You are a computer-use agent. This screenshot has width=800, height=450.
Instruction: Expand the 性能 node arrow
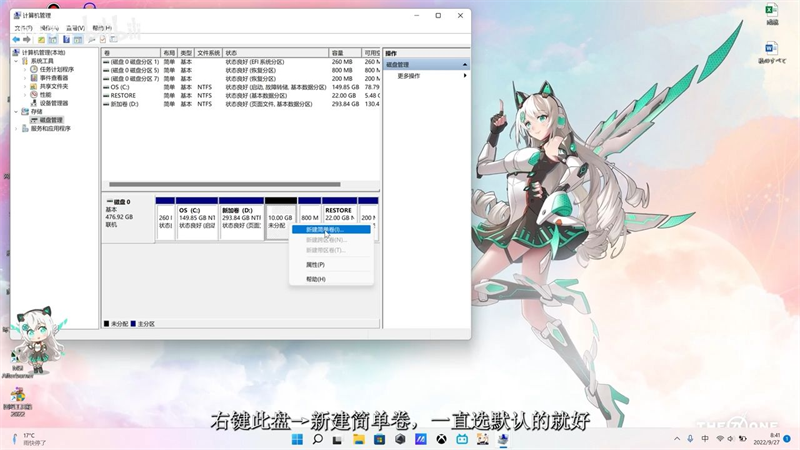(25, 95)
